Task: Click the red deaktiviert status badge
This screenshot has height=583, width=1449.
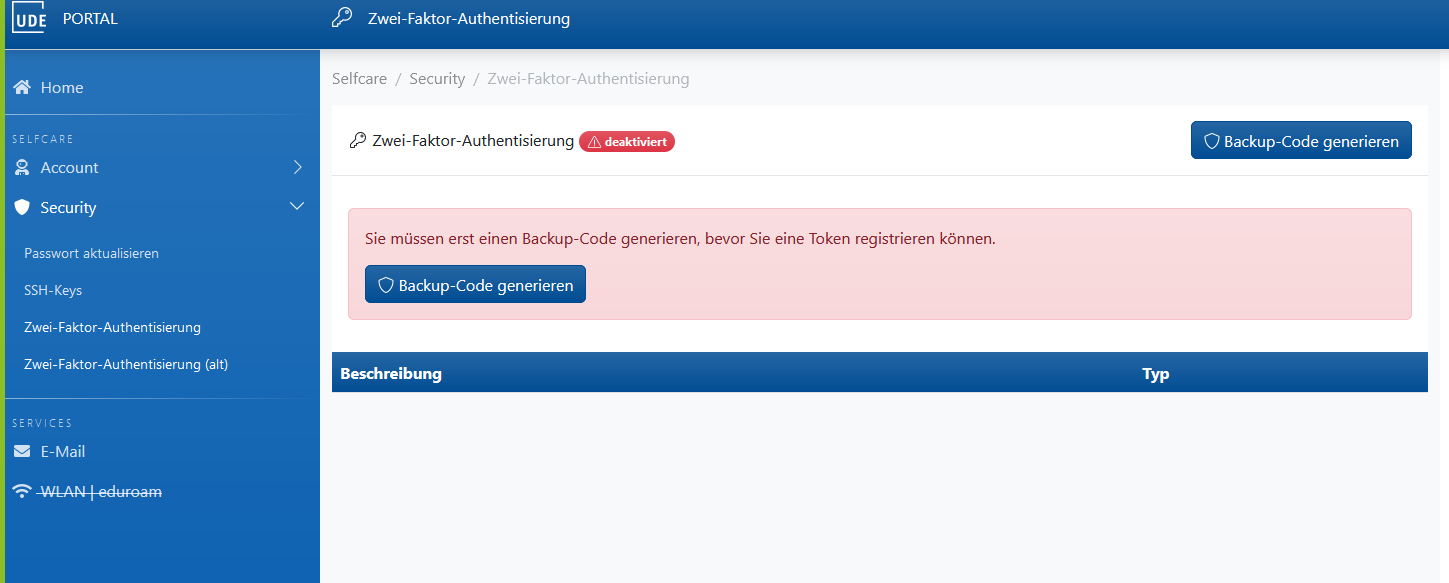Action: click(627, 142)
